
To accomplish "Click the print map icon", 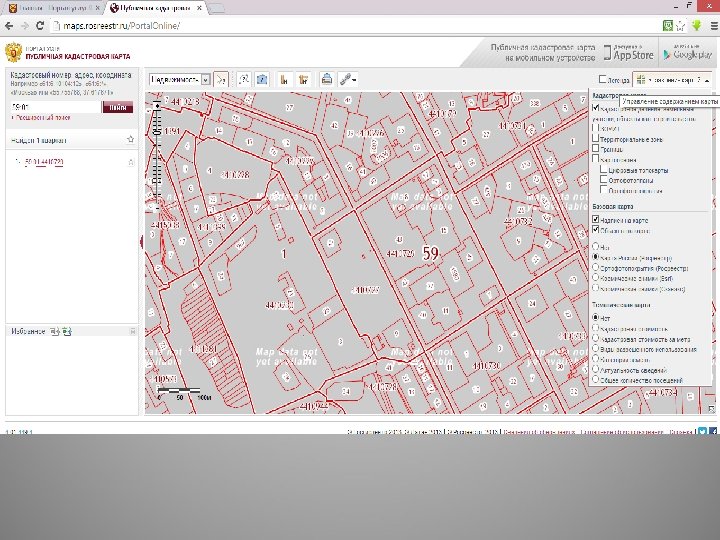I will click(326, 79).
